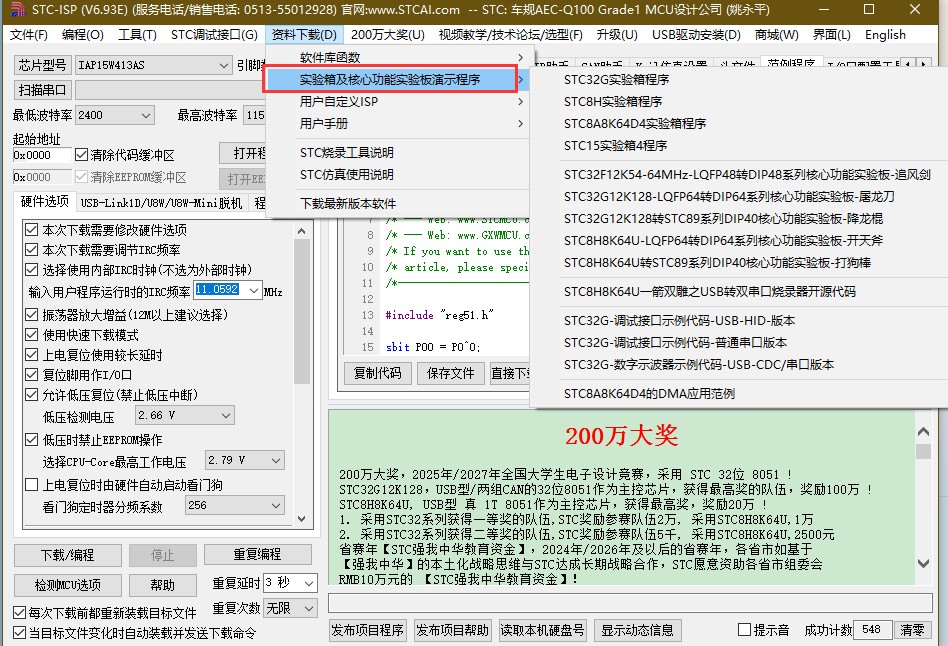Open low-voltage detection 2.66 V dropdown
The height and width of the screenshot is (646, 948).
point(226,416)
